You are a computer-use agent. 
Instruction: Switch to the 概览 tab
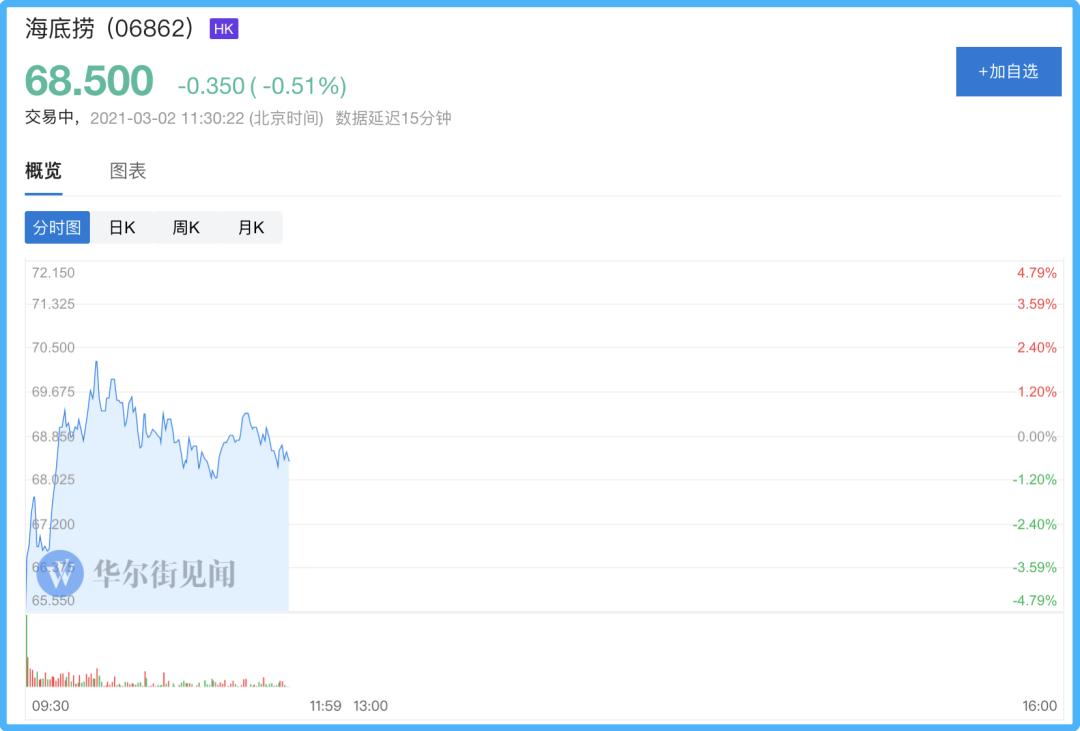pyautogui.click(x=43, y=171)
